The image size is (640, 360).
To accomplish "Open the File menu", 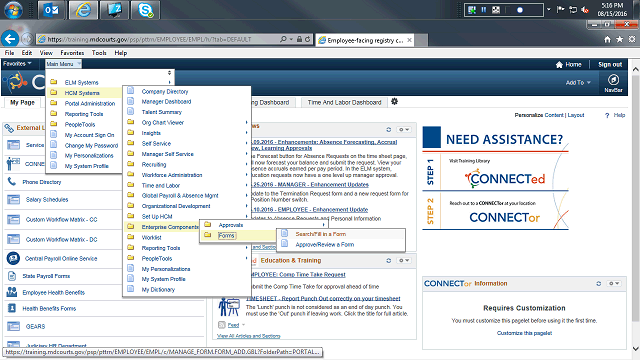I will tap(9, 53).
